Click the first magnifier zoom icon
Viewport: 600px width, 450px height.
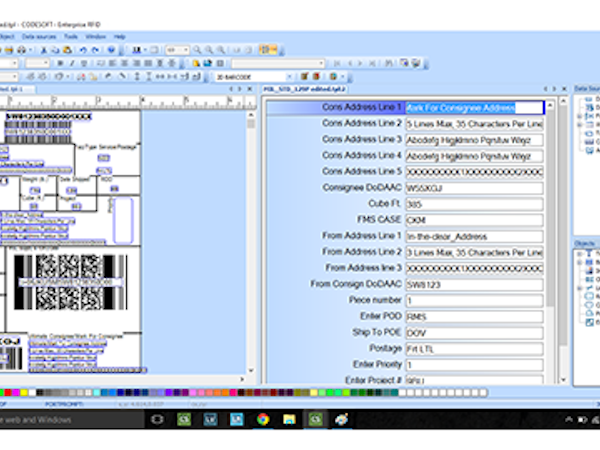[x=197, y=50]
